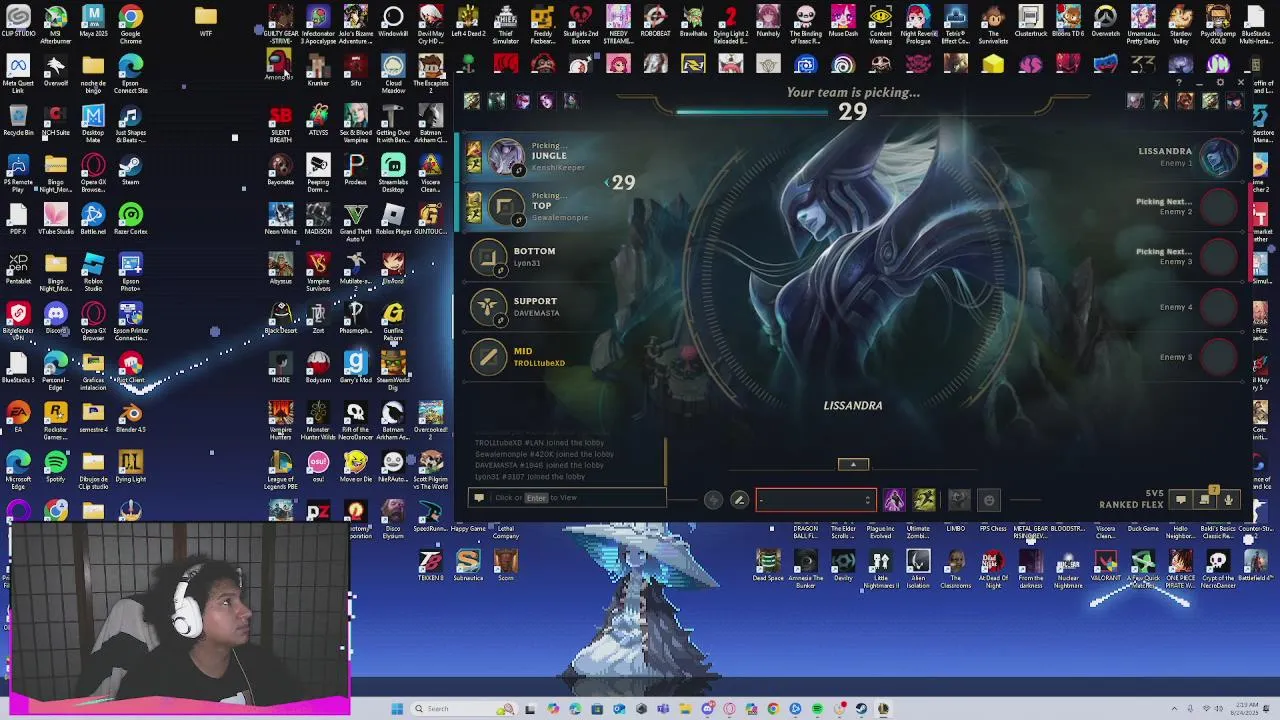1280x720 pixels.
Task: Edit rune page with pencil icon
Action: pos(739,500)
